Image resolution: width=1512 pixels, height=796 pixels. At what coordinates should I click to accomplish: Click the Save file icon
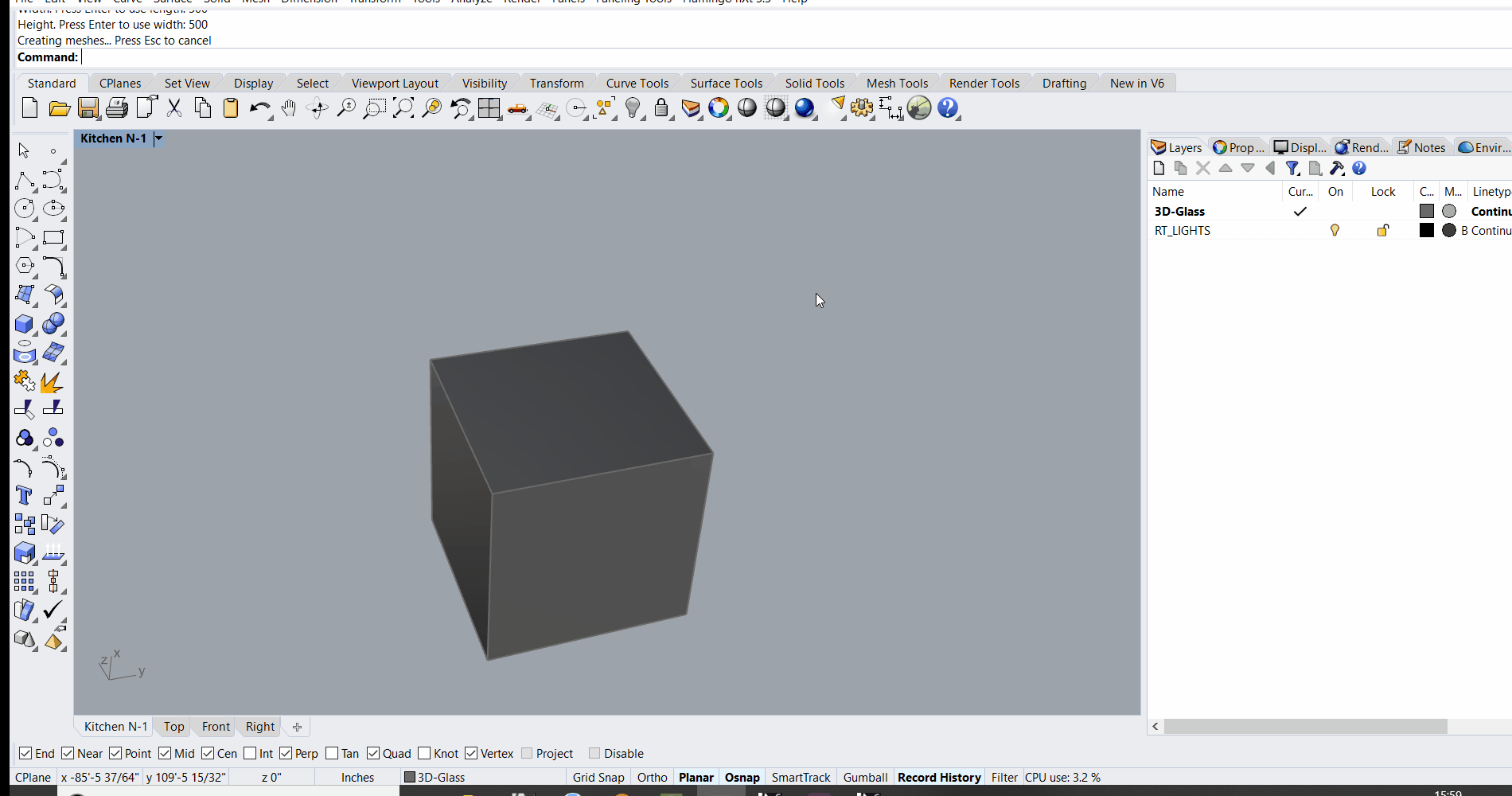point(88,108)
